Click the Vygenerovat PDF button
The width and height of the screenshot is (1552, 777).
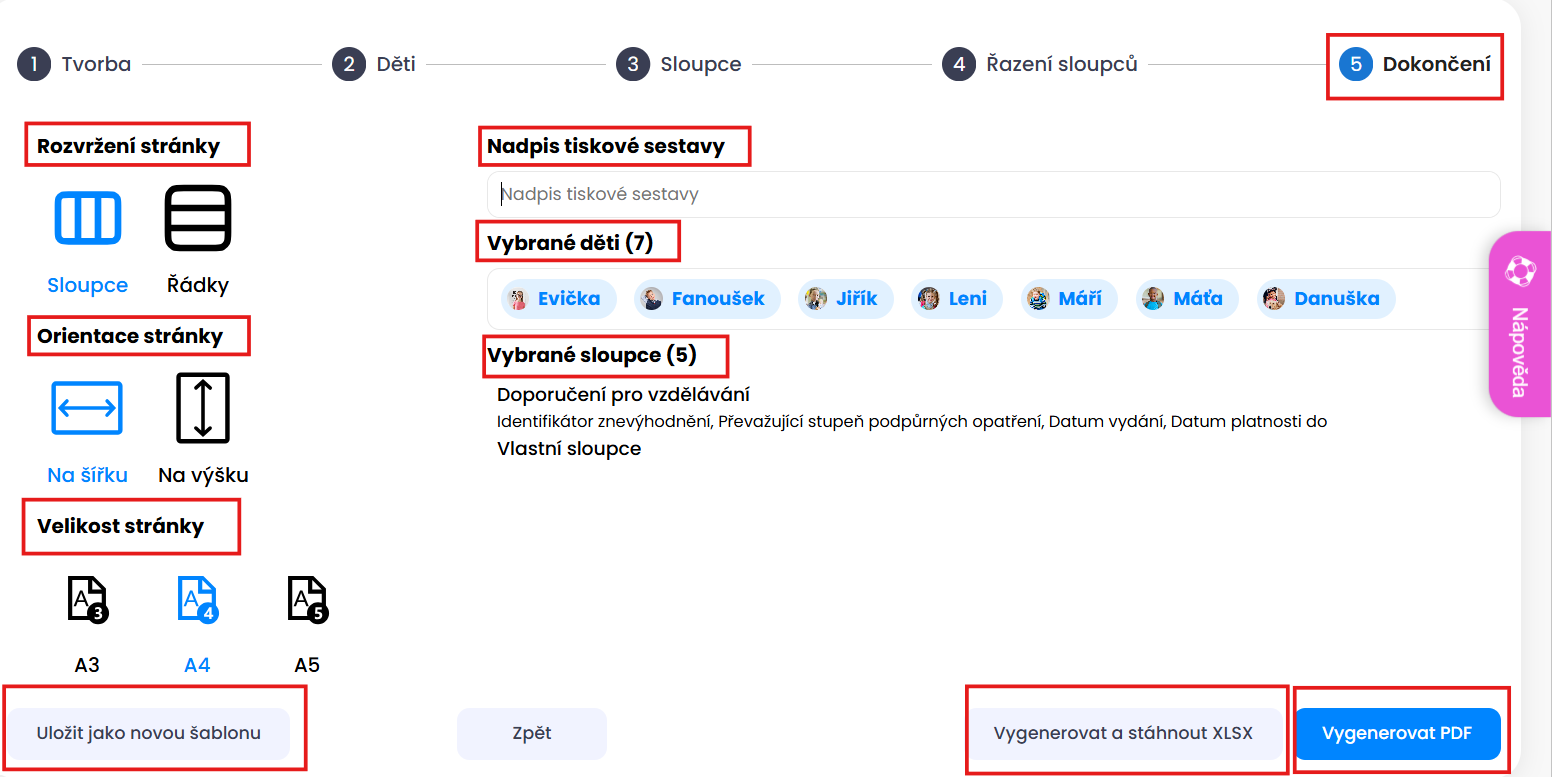pyautogui.click(x=1397, y=733)
